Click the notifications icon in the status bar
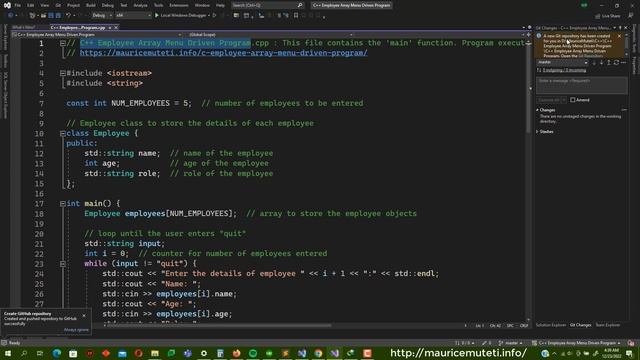 631,343
